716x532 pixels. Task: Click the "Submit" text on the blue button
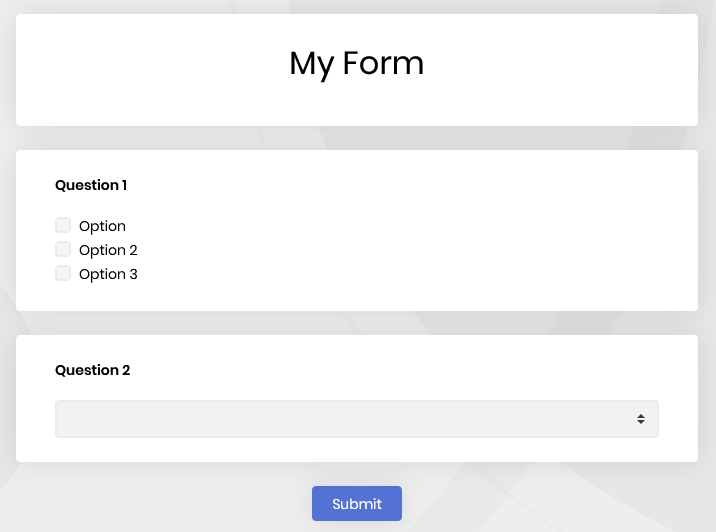pos(357,504)
